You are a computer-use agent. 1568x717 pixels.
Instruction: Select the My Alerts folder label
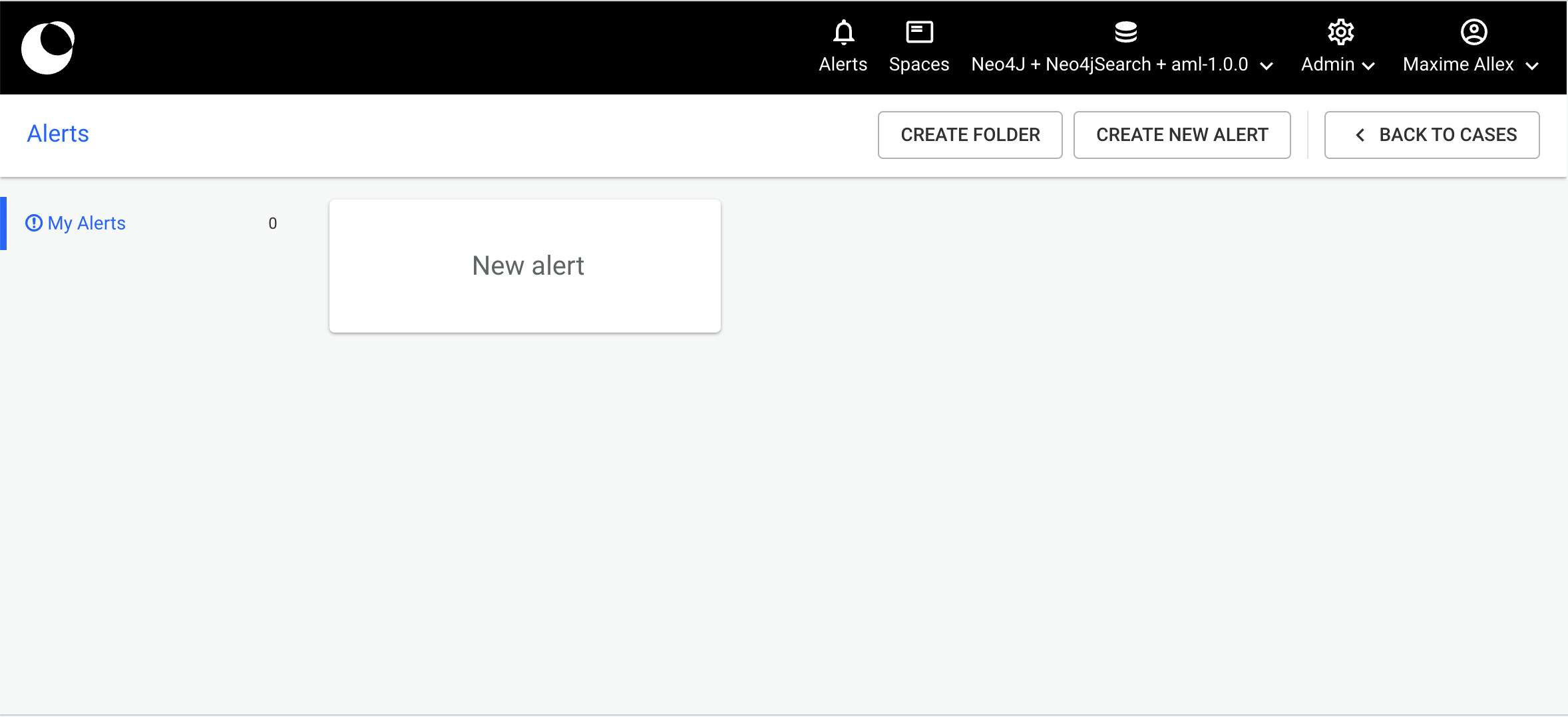coord(87,223)
